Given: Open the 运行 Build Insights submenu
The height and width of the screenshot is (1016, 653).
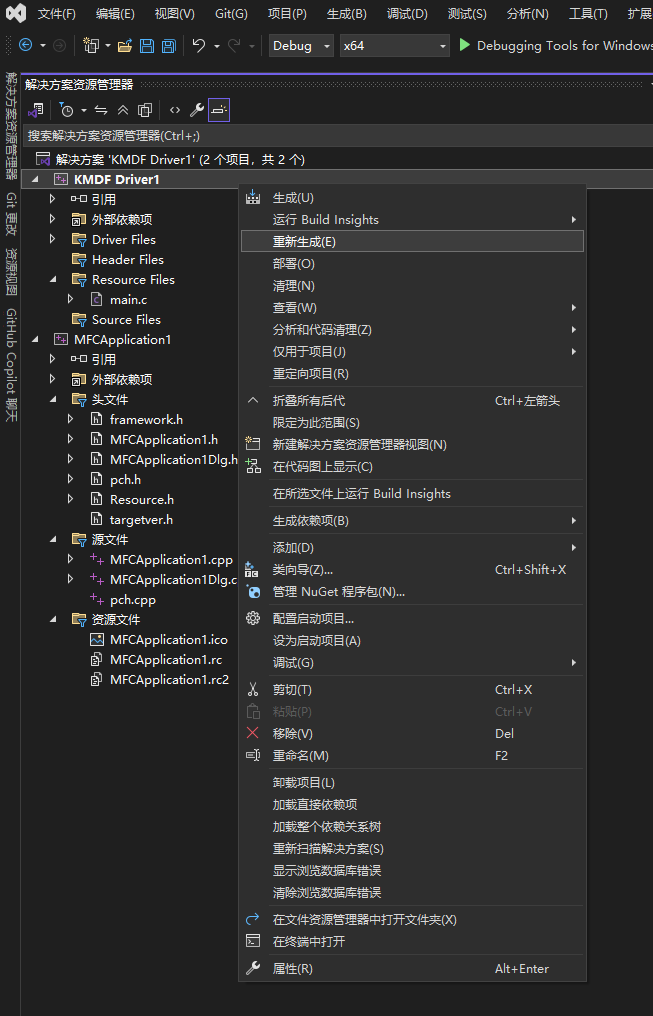Looking at the screenshot, I should tap(412, 220).
